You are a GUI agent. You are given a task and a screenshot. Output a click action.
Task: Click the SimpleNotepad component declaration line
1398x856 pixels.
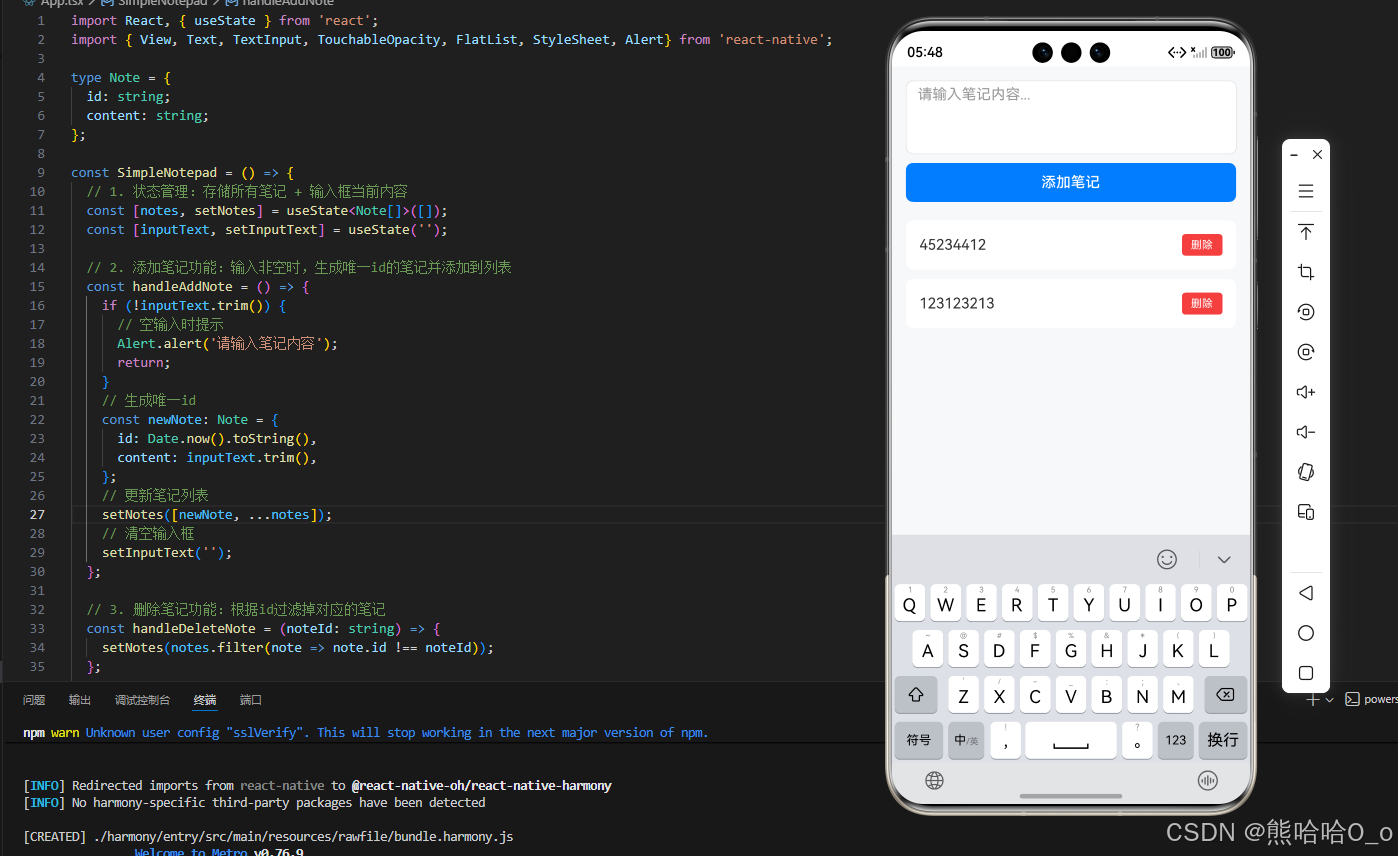coord(182,172)
